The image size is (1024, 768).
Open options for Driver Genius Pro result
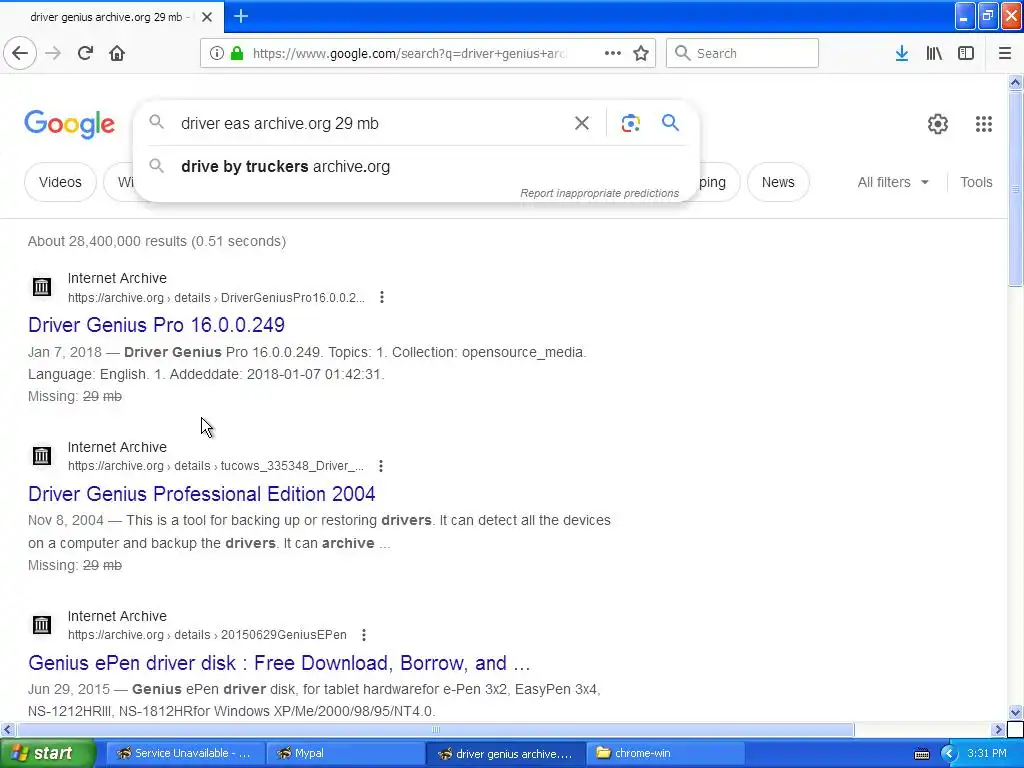pos(381,297)
